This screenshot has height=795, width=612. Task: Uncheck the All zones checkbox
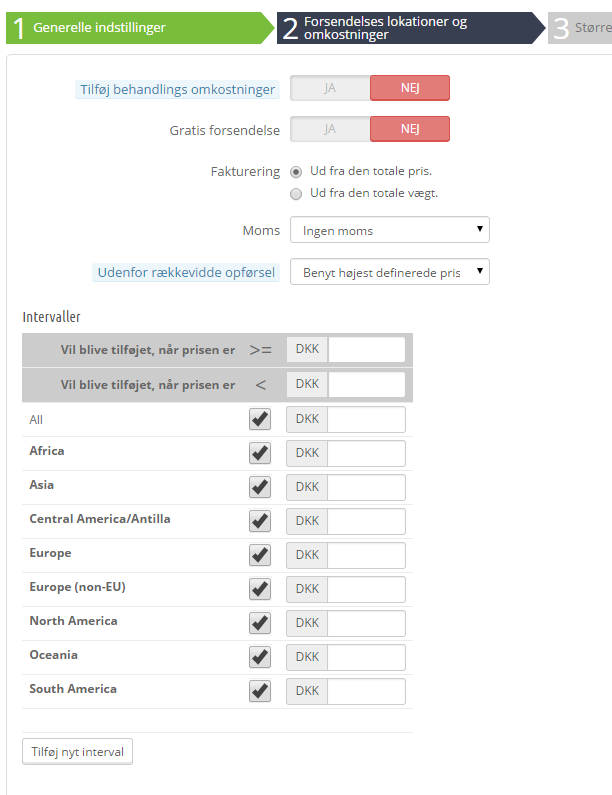point(260,419)
